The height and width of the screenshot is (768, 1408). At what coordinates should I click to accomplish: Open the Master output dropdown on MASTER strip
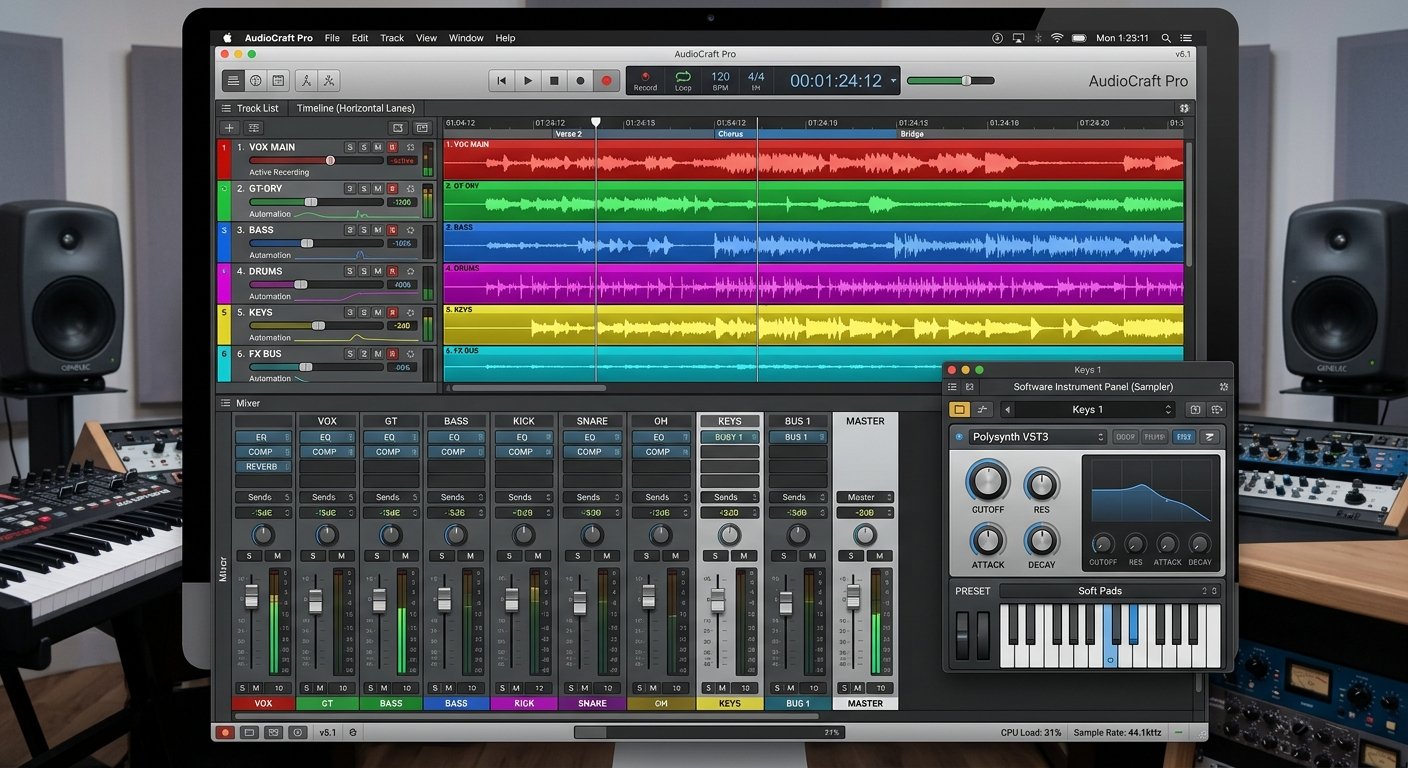(x=865, y=497)
